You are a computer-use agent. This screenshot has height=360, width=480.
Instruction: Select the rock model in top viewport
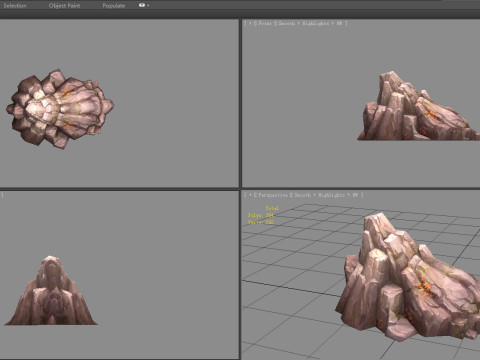[x=60, y=108]
